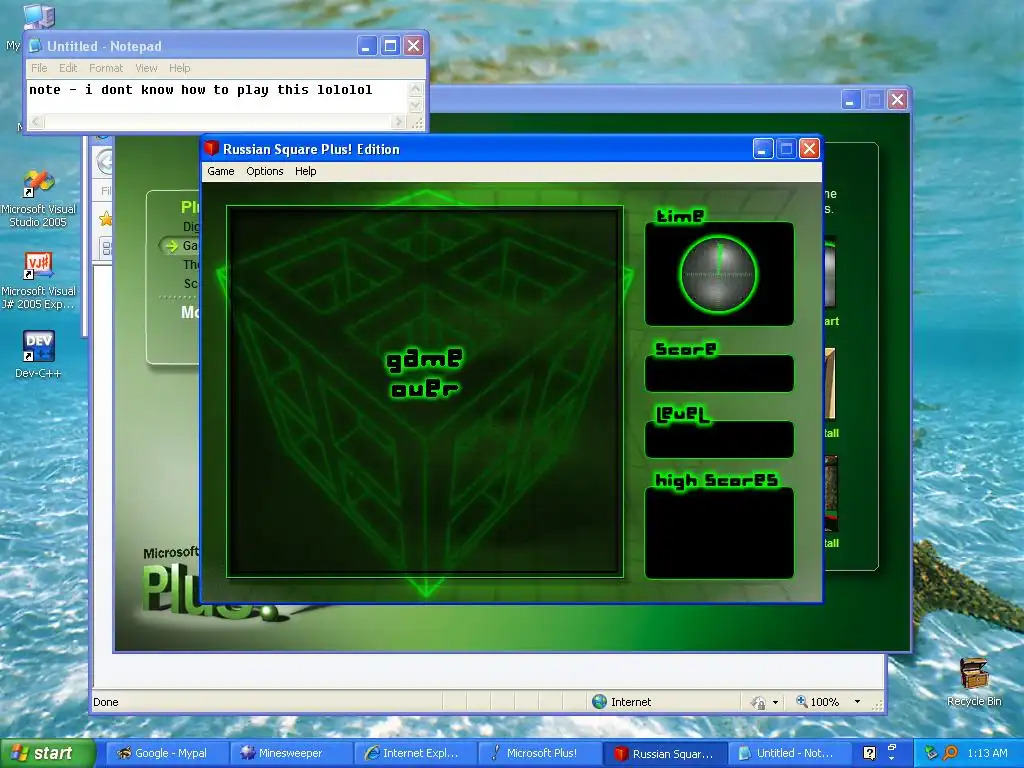Open the Dev-C++ desktop shortcut

click(x=38, y=354)
